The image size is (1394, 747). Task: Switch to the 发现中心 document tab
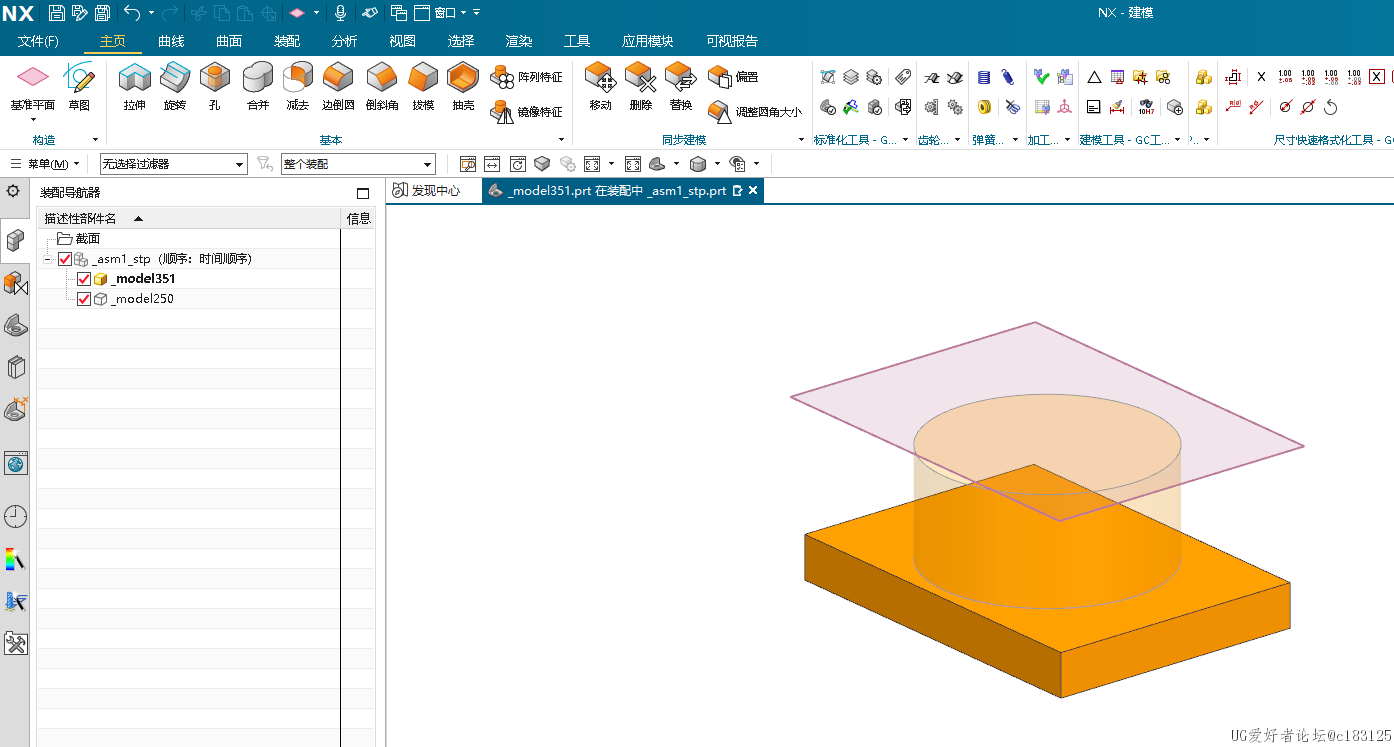(x=427, y=191)
